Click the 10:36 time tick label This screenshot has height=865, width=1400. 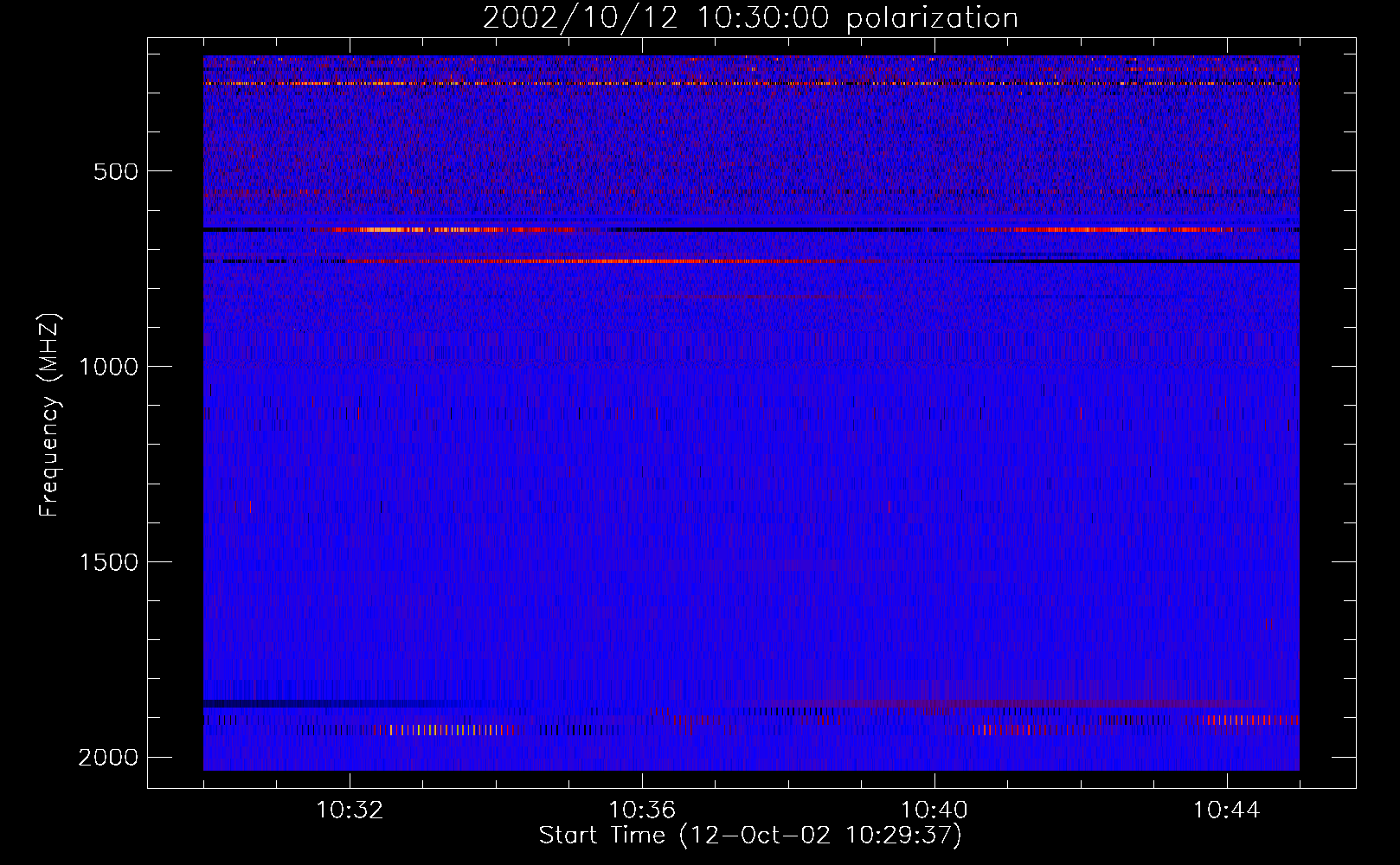tap(642, 811)
